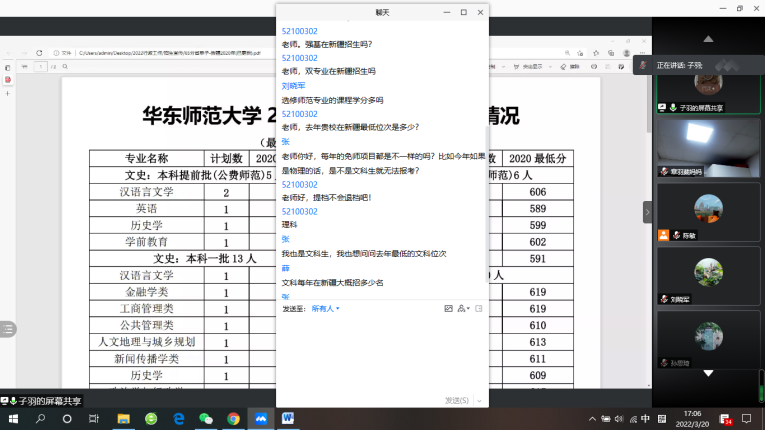Insert an image in chat window
The image size is (765, 430).
click(x=448, y=308)
